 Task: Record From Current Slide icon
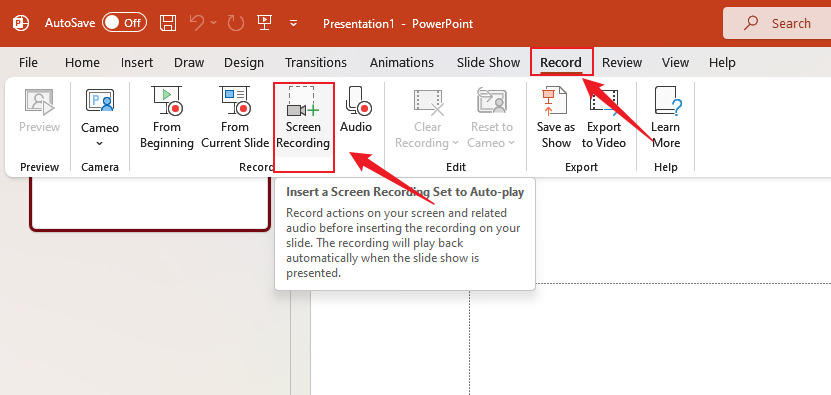pos(235,101)
